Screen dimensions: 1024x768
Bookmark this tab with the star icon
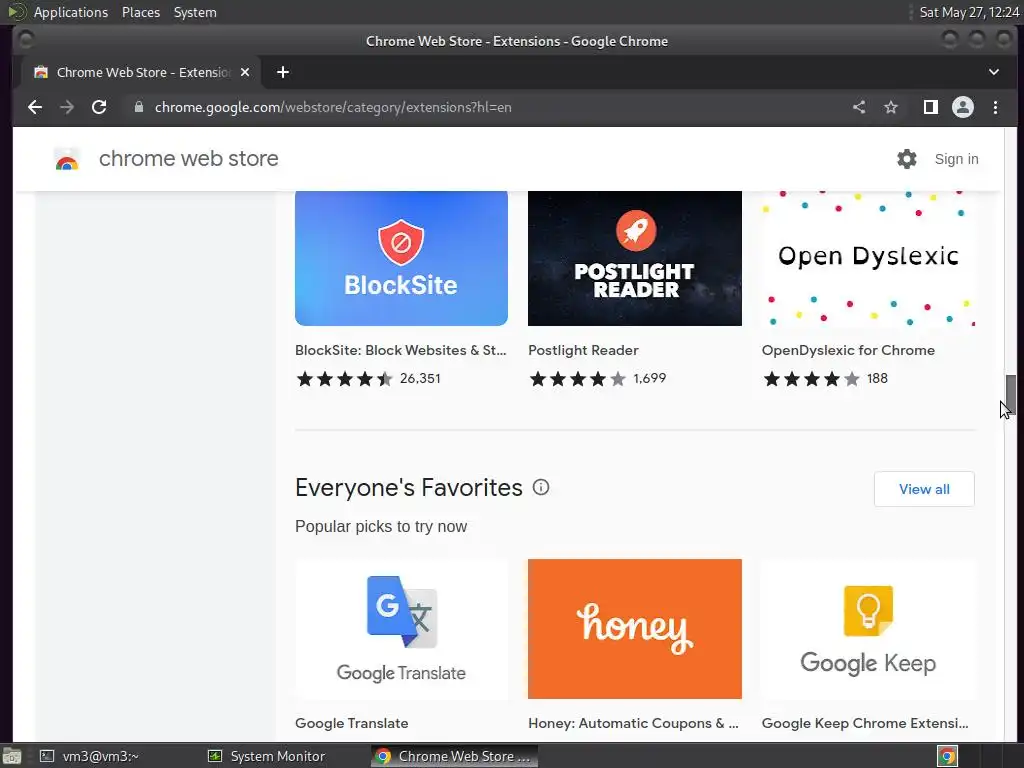pyautogui.click(x=891, y=107)
